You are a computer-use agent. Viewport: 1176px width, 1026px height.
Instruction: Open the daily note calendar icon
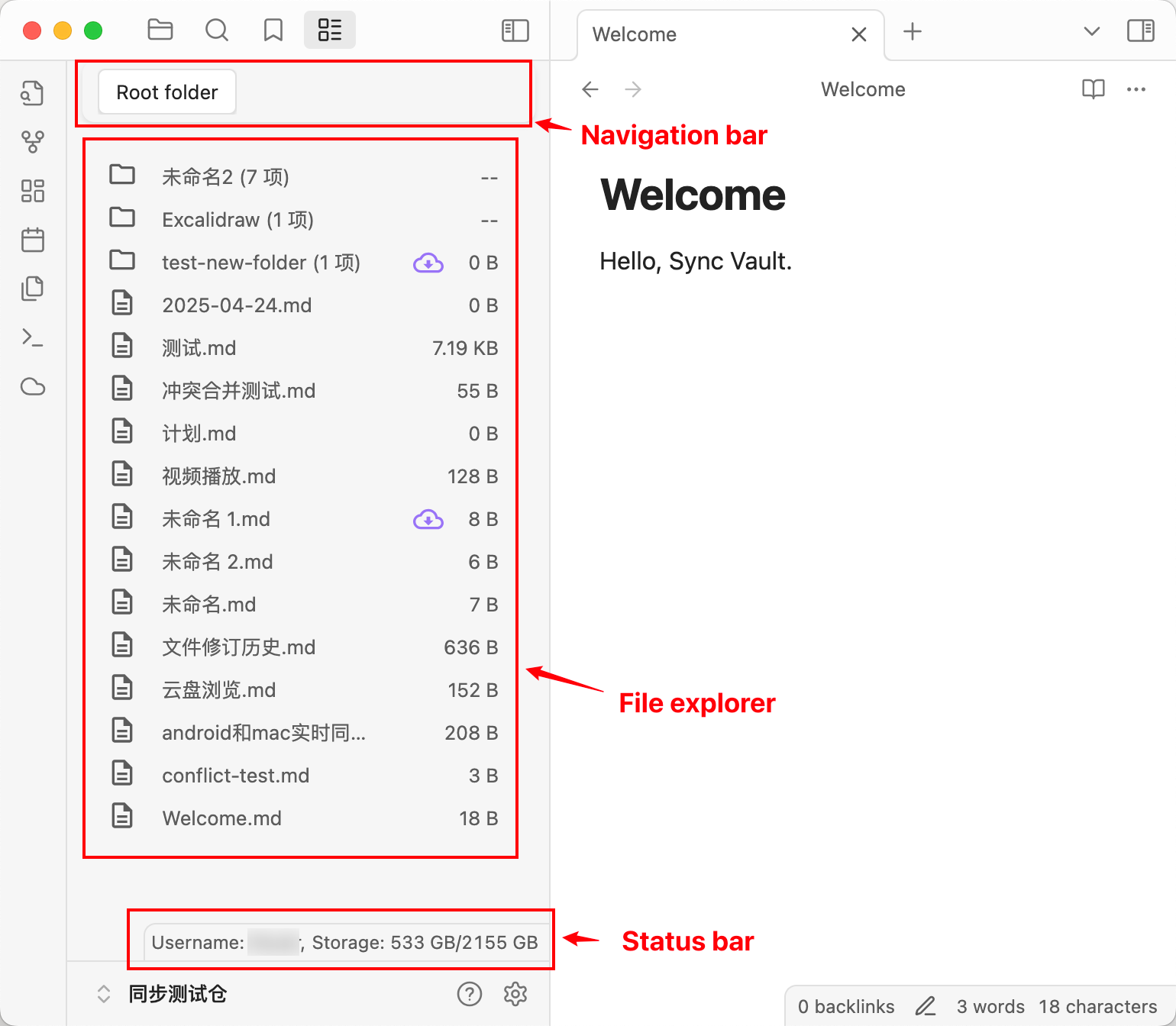click(x=33, y=240)
